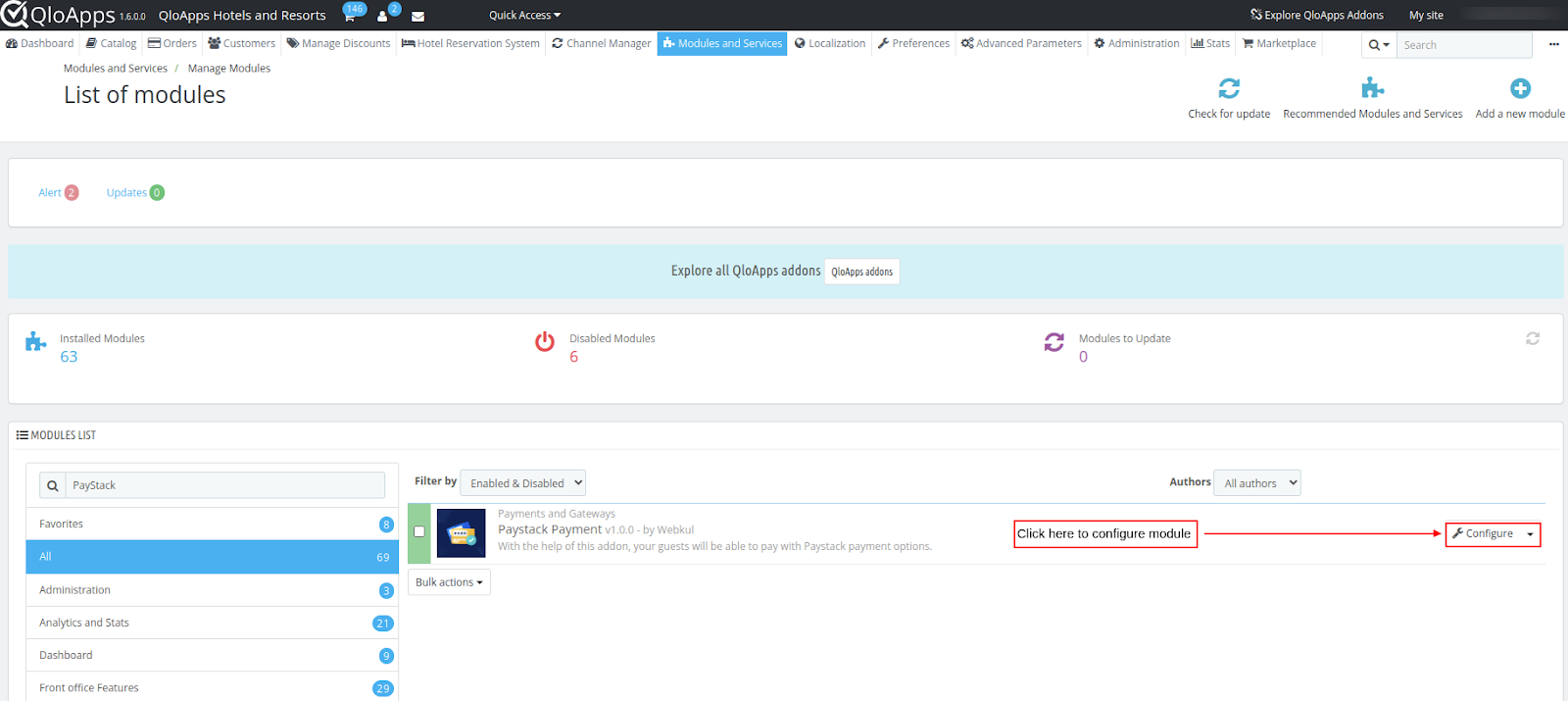Select the All modules category
The width and height of the screenshot is (1568, 701).
click(212, 557)
